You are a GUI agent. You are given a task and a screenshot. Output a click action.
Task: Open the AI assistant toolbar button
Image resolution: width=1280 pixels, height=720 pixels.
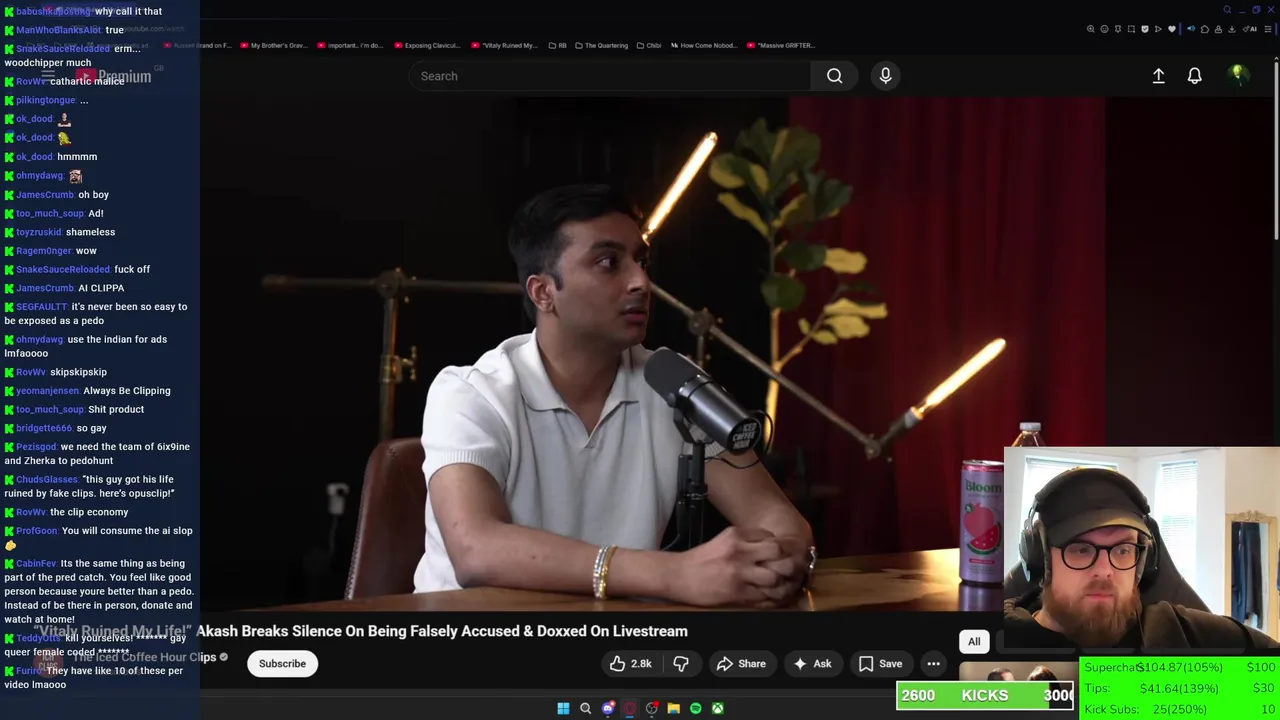point(1250,29)
